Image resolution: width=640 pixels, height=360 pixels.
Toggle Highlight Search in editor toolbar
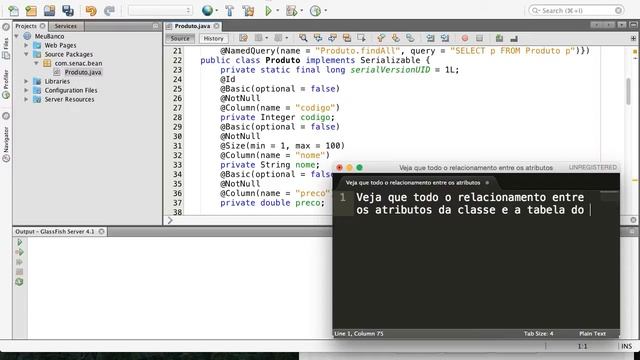pyautogui.click(x=347, y=38)
